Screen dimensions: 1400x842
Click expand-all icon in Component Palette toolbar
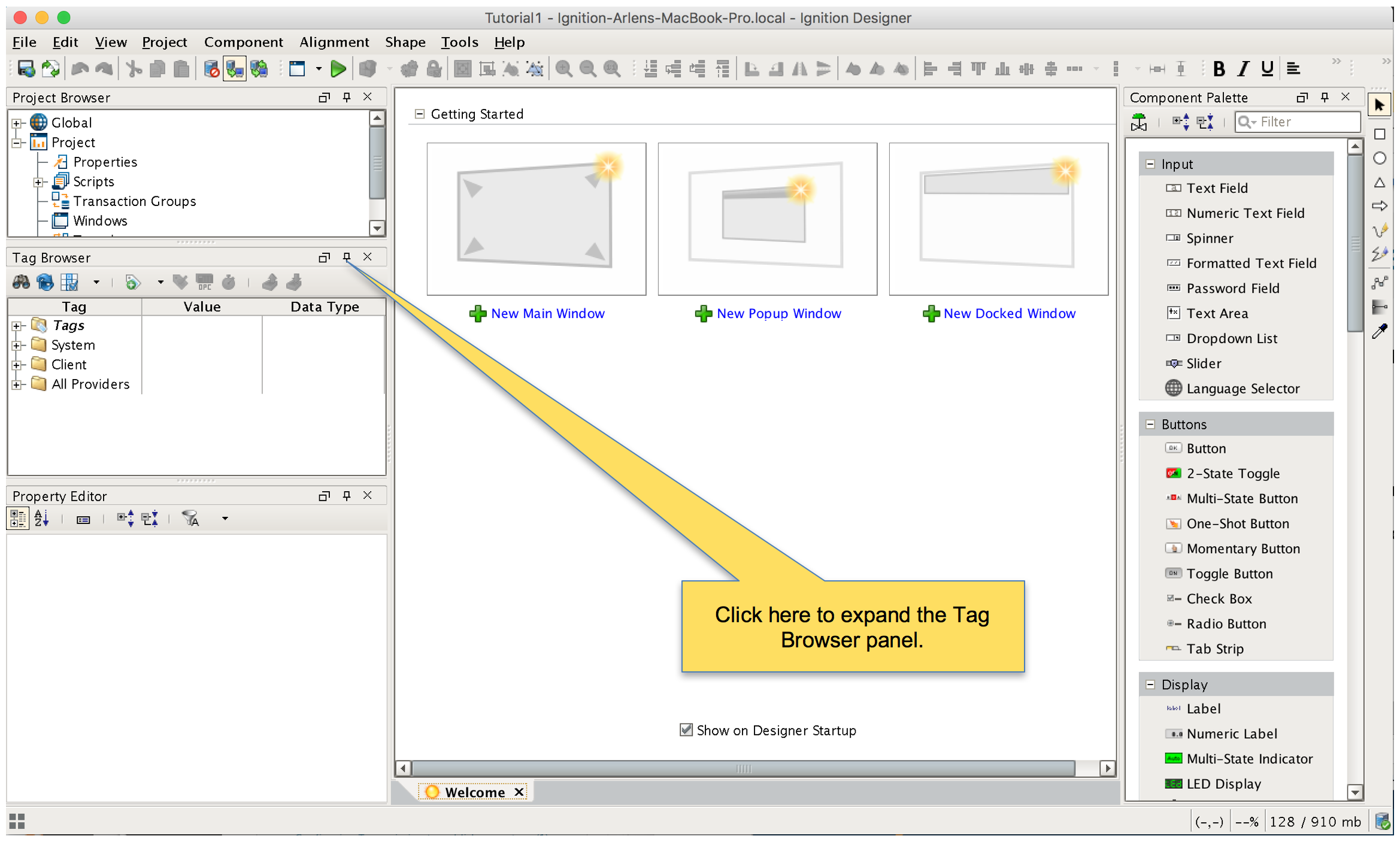[x=1180, y=122]
